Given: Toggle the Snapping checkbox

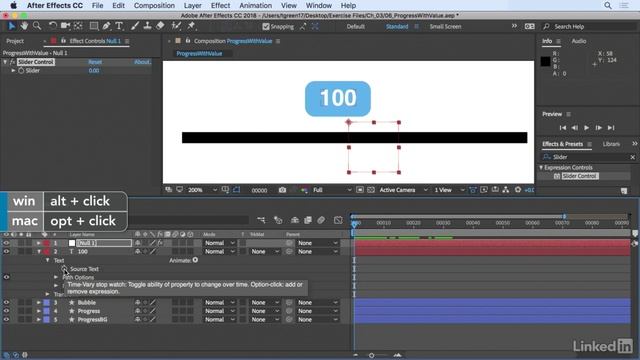Looking at the screenshot, I should [266, 27].
